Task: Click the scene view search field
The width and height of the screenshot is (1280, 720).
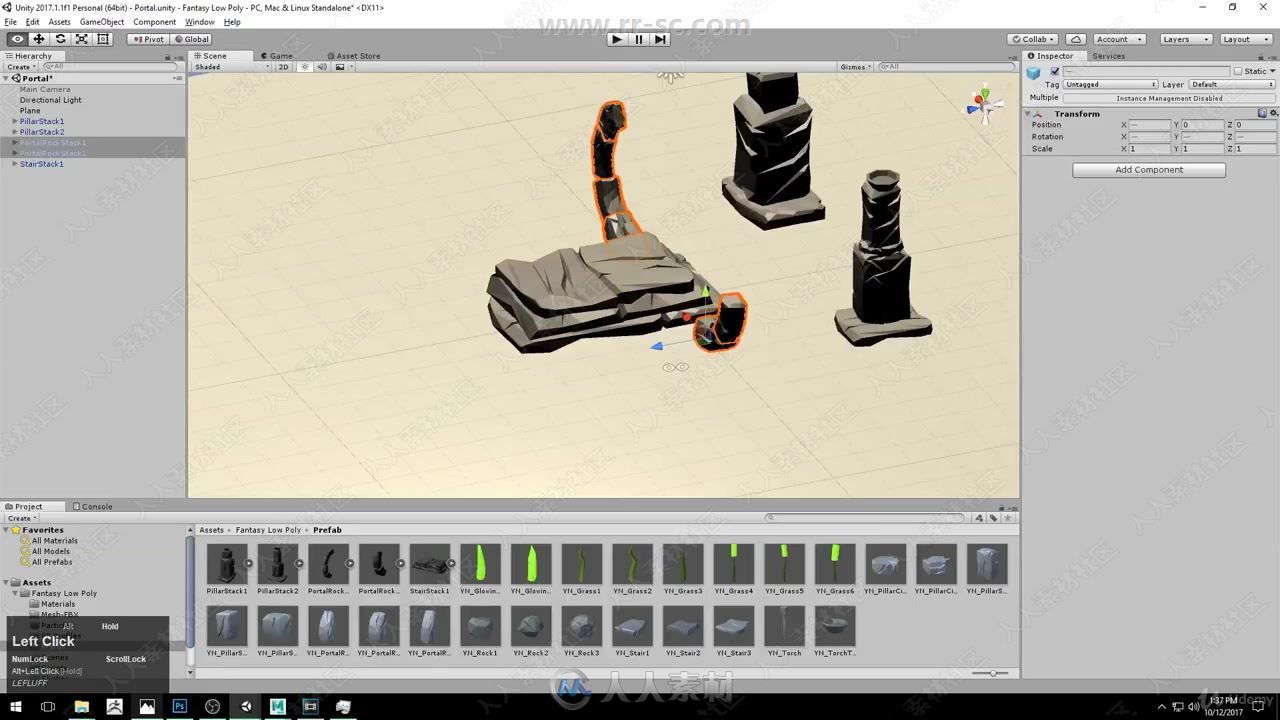Action: pos(945,67)
